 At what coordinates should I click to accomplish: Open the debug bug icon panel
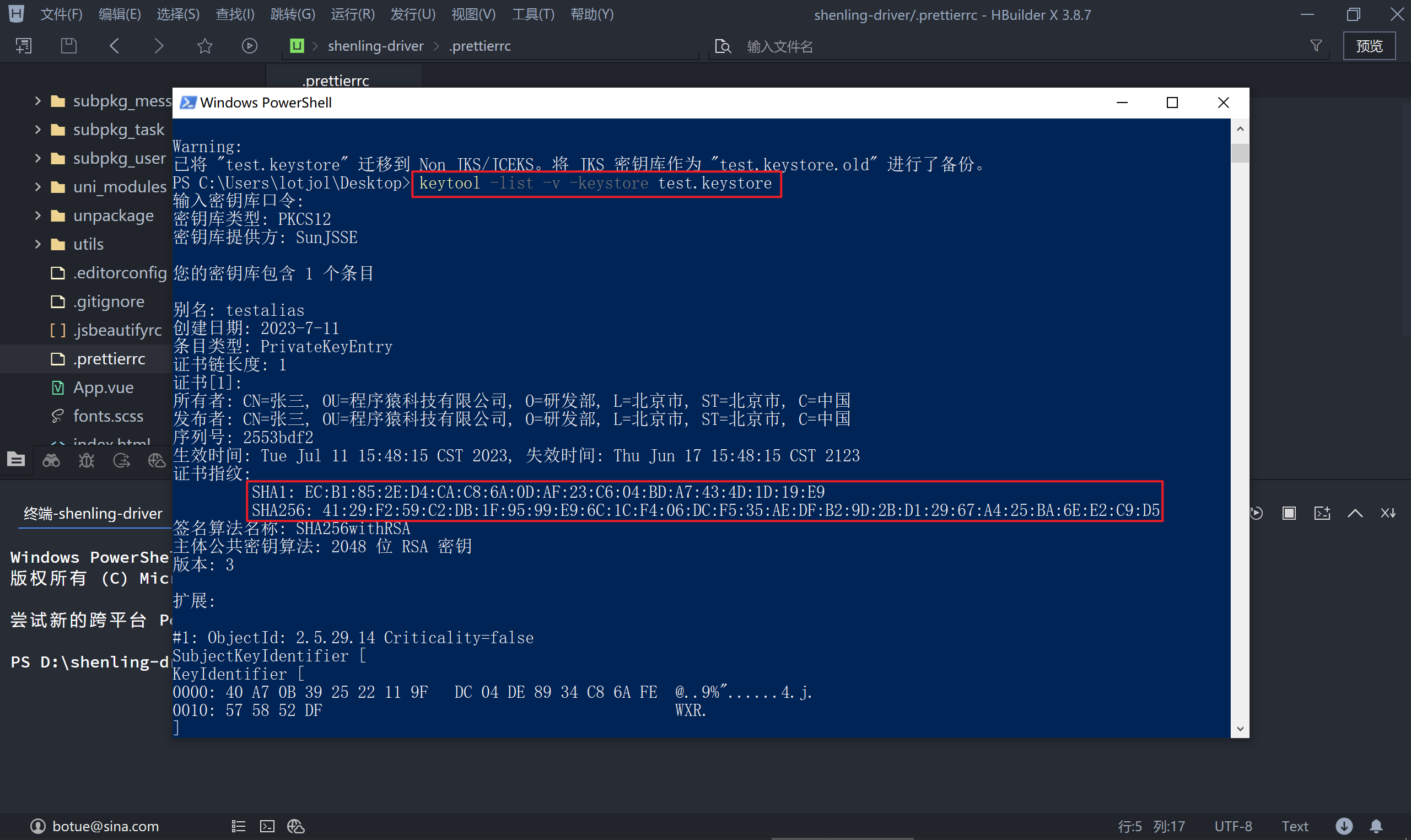point(87,460)
